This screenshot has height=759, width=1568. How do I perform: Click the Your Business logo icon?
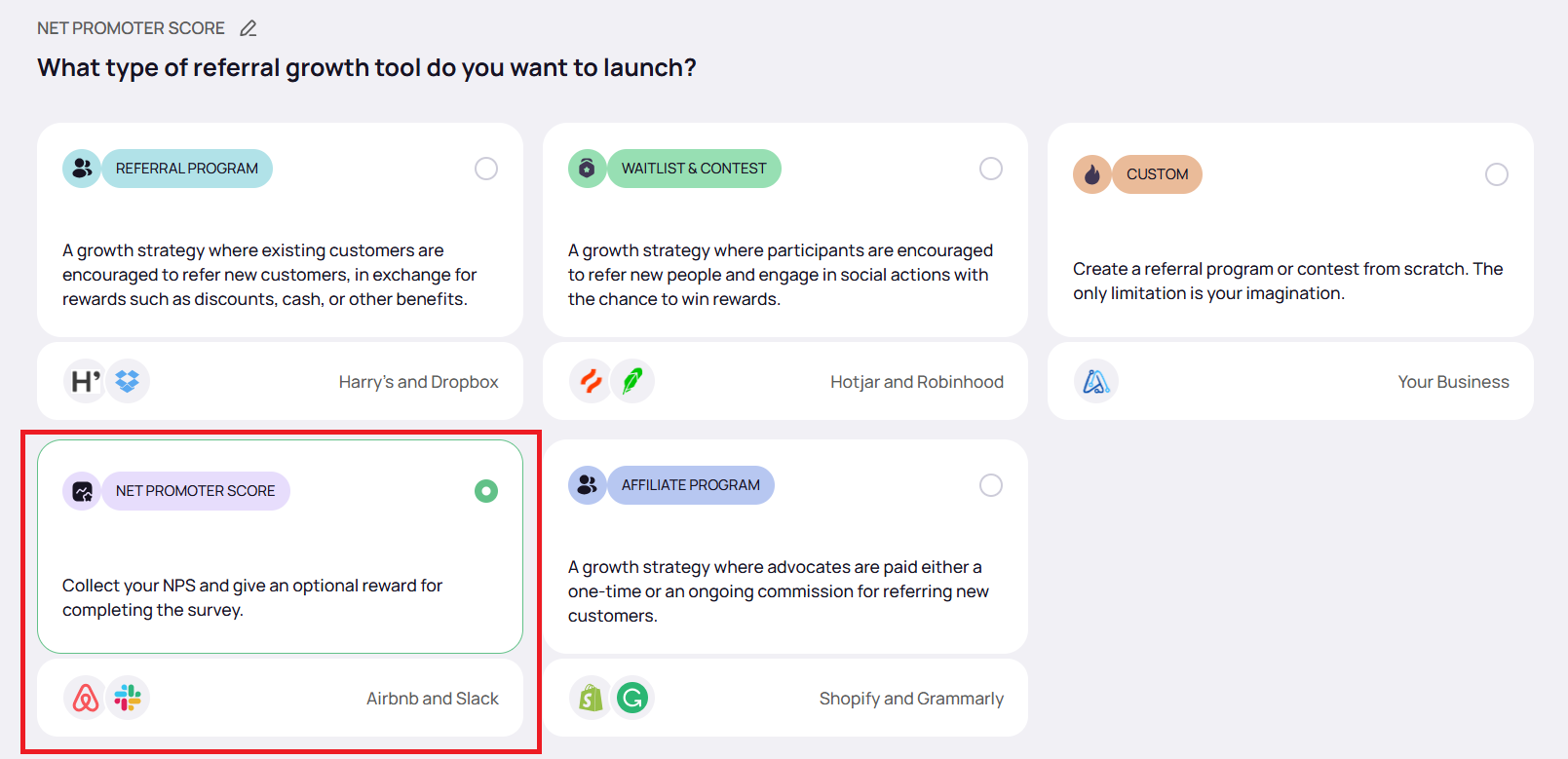1095,382
